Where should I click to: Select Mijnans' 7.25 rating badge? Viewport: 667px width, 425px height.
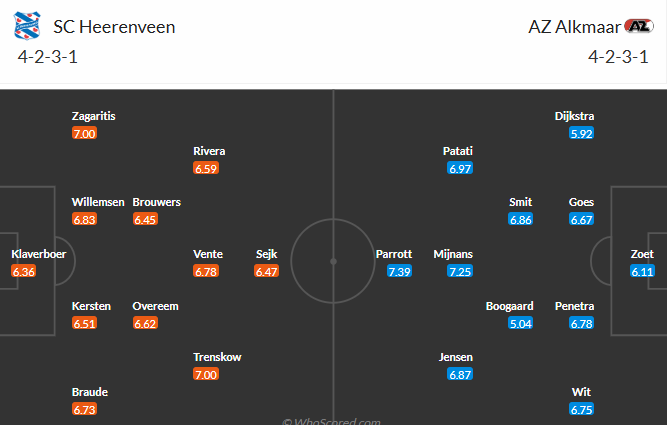460,272
